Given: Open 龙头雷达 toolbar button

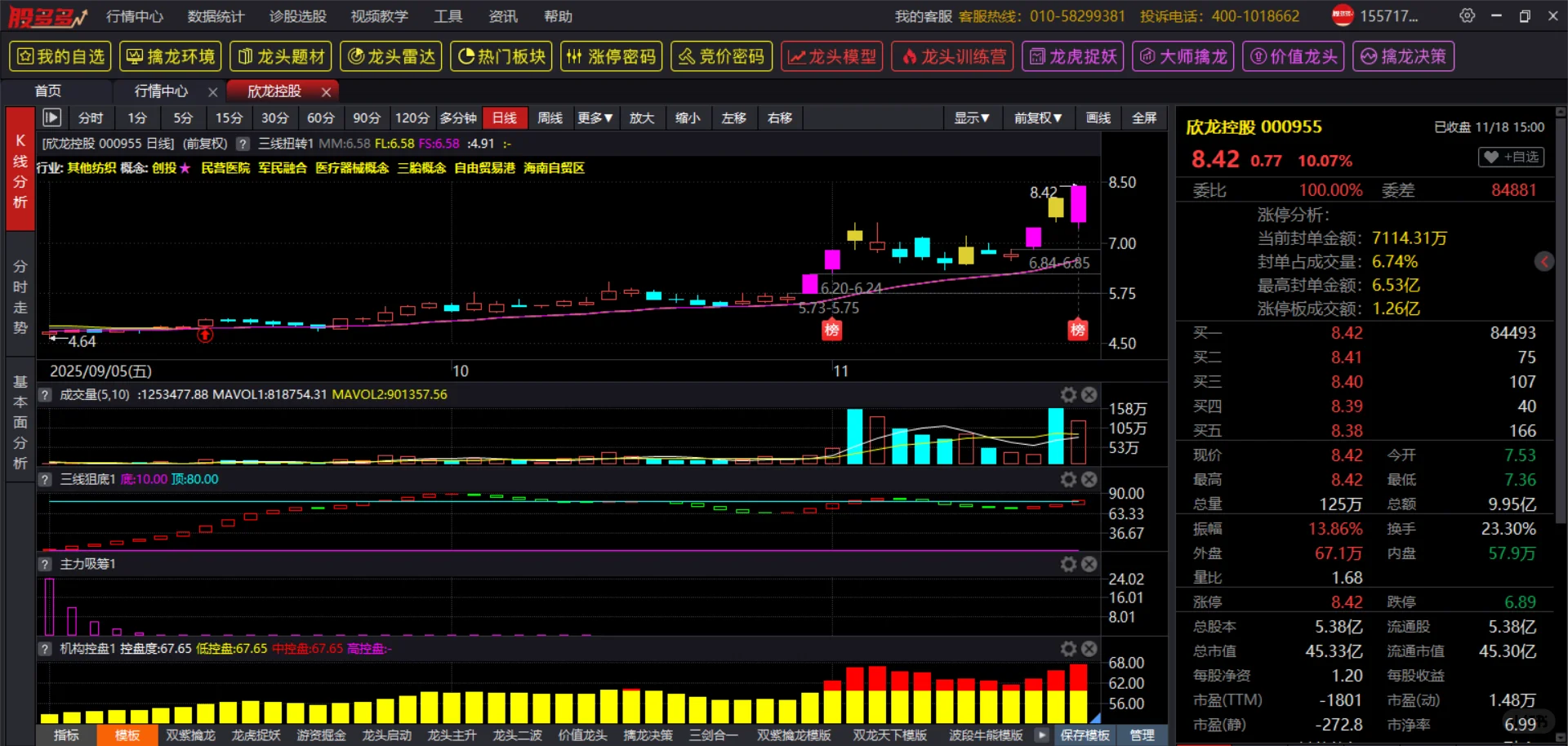Looking at the screenshot, I should tap(391, 56).
